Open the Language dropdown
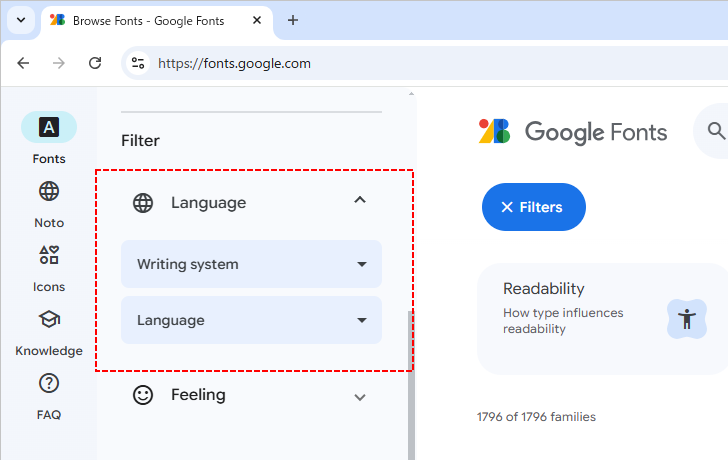This screenshot has width=728, height=460. [x=251, y=321]
